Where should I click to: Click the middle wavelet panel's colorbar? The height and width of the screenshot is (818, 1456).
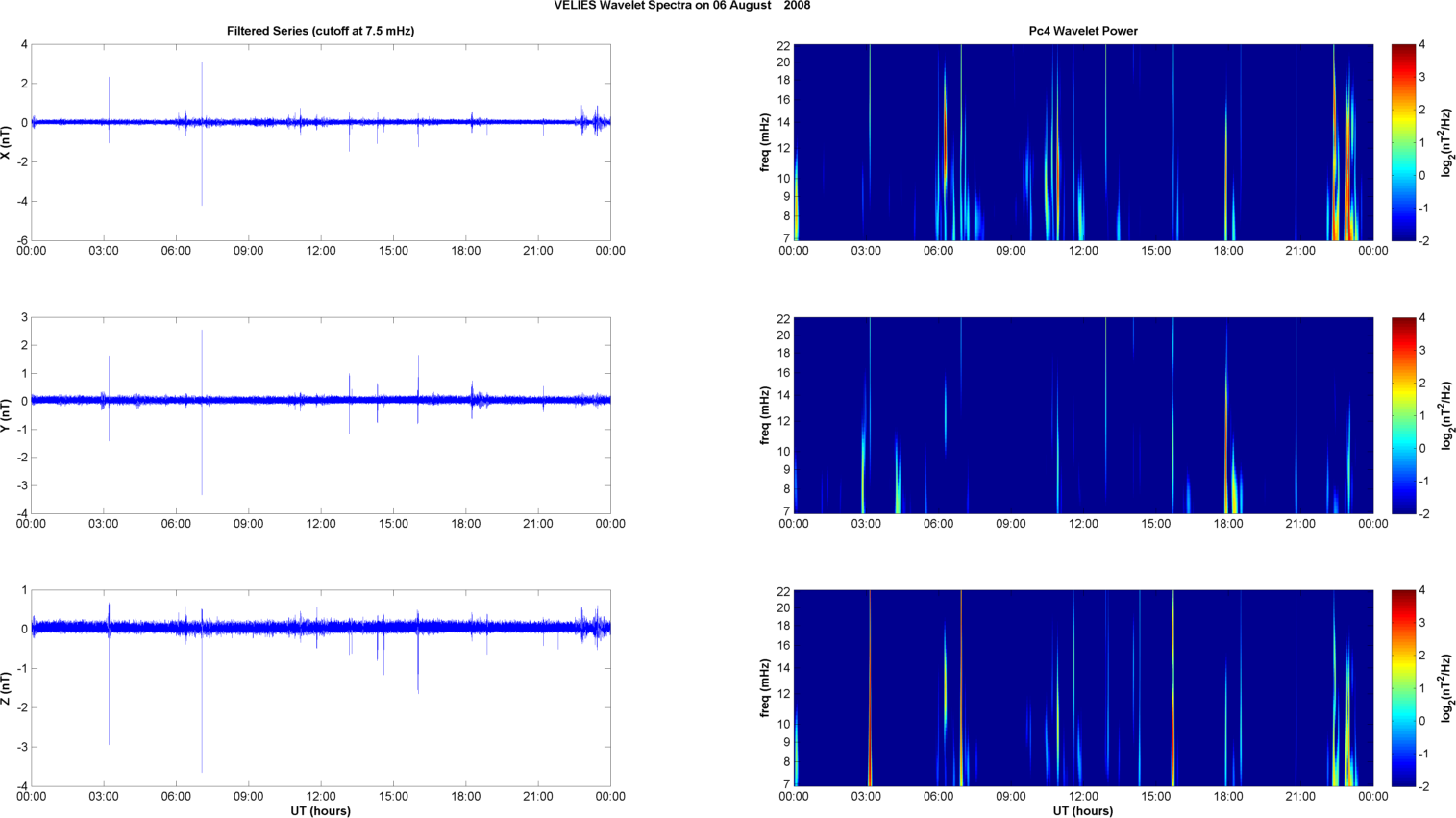coord(1402,415)
